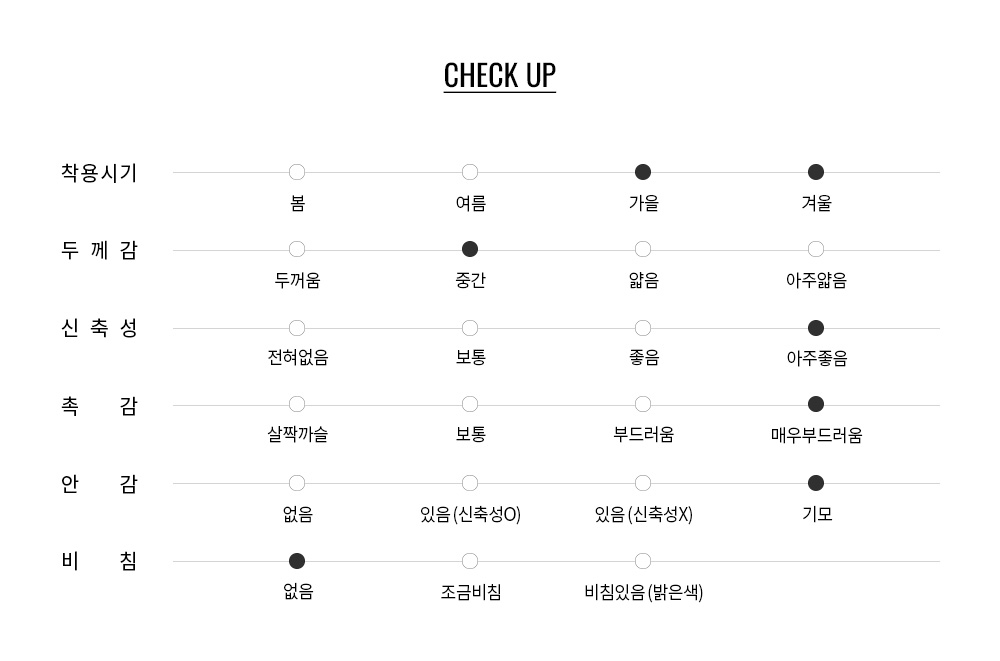Select the 좋음 elasticity circle

643,328
